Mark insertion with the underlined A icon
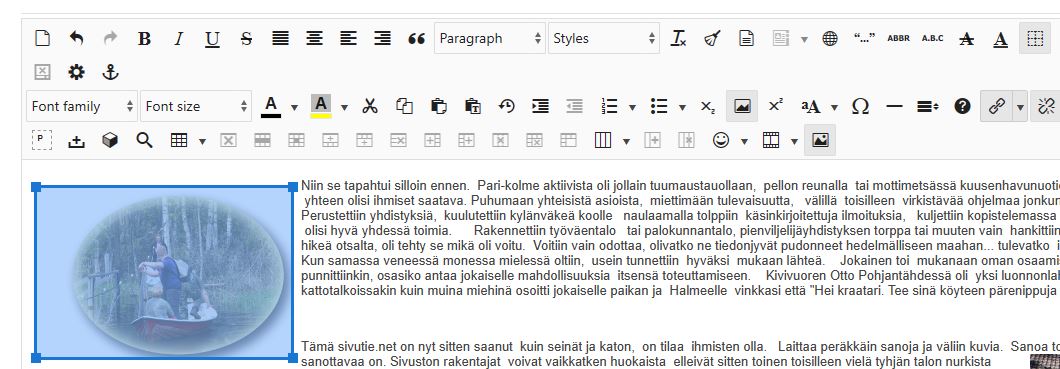This screenshot has width=1060, height=369. (1001, 39)
